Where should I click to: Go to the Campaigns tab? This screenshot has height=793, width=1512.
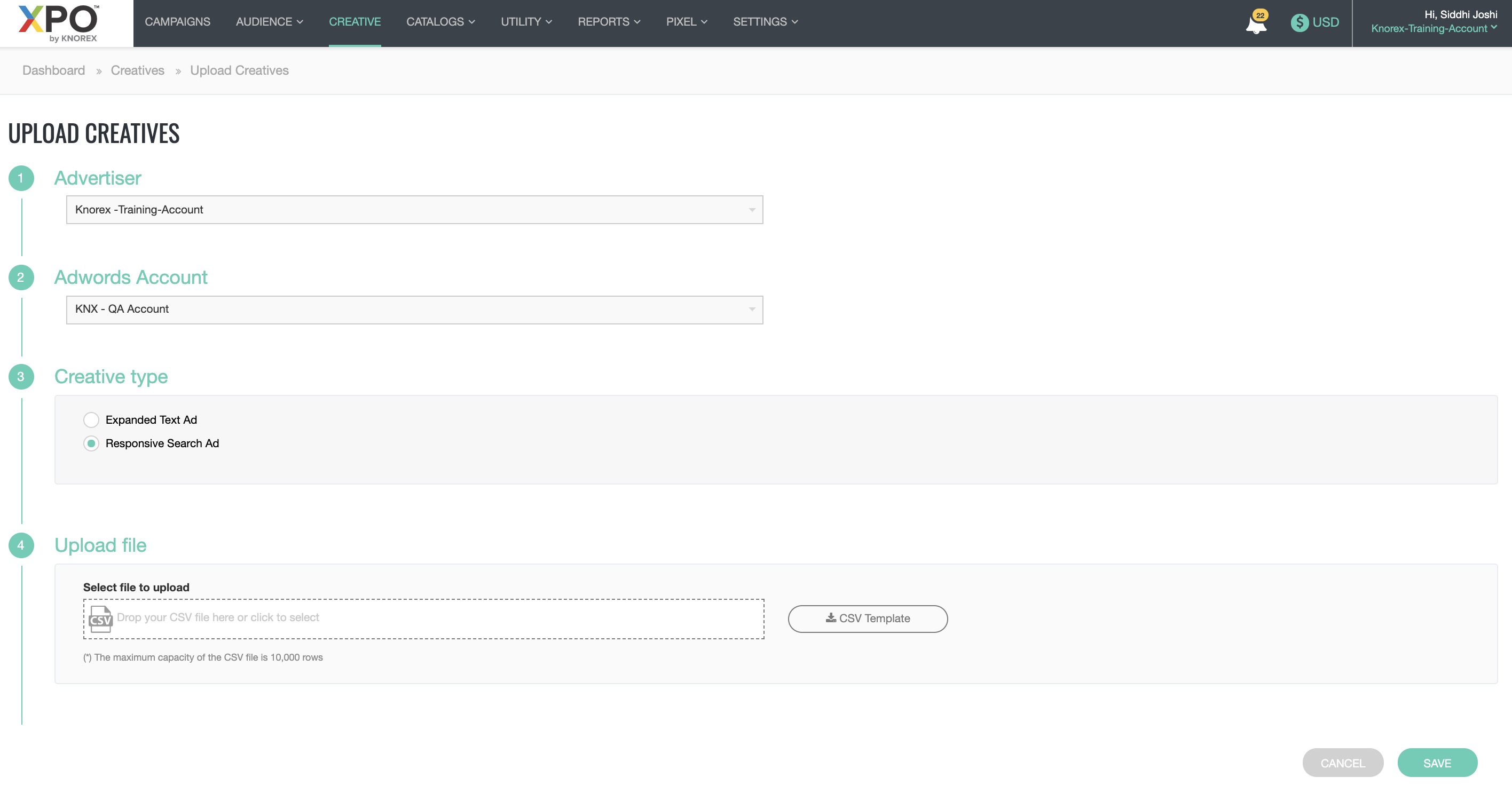coord(177,22)
